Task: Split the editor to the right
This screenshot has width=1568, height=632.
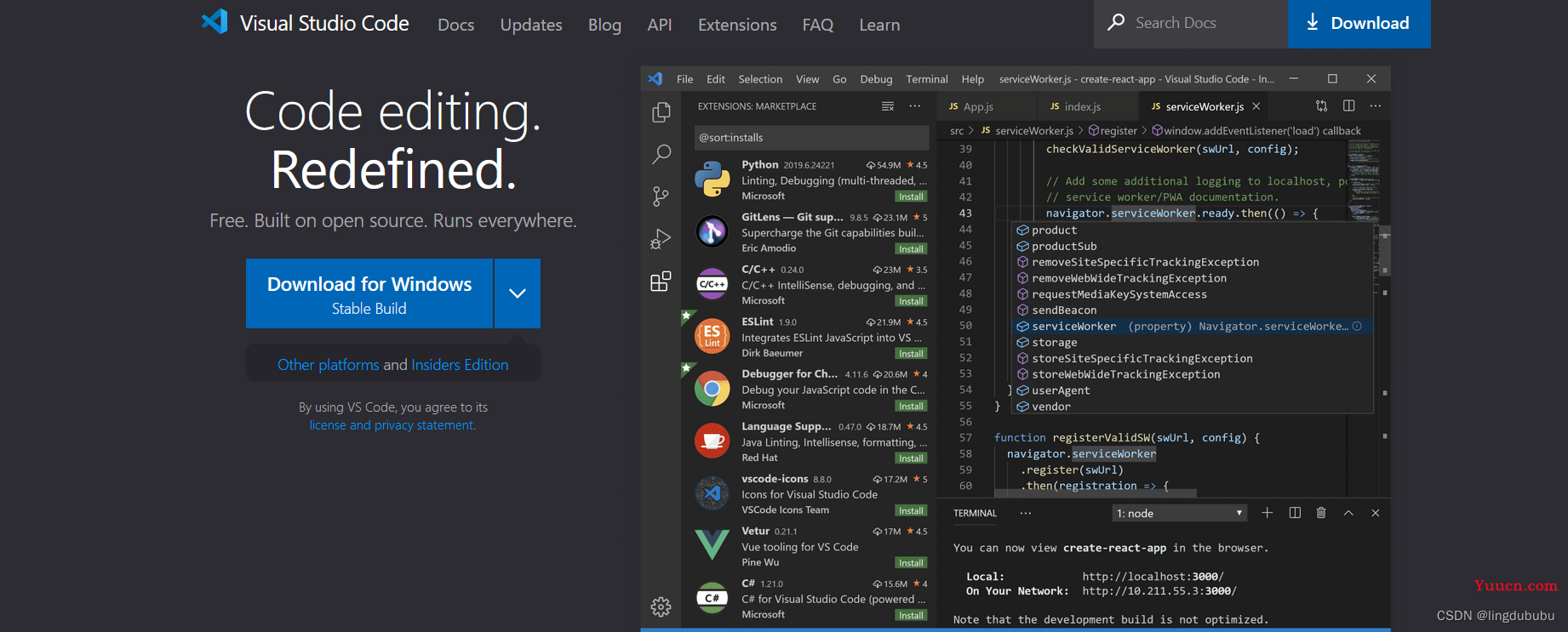Action: pyautogui.click(x=1349, y=106)
